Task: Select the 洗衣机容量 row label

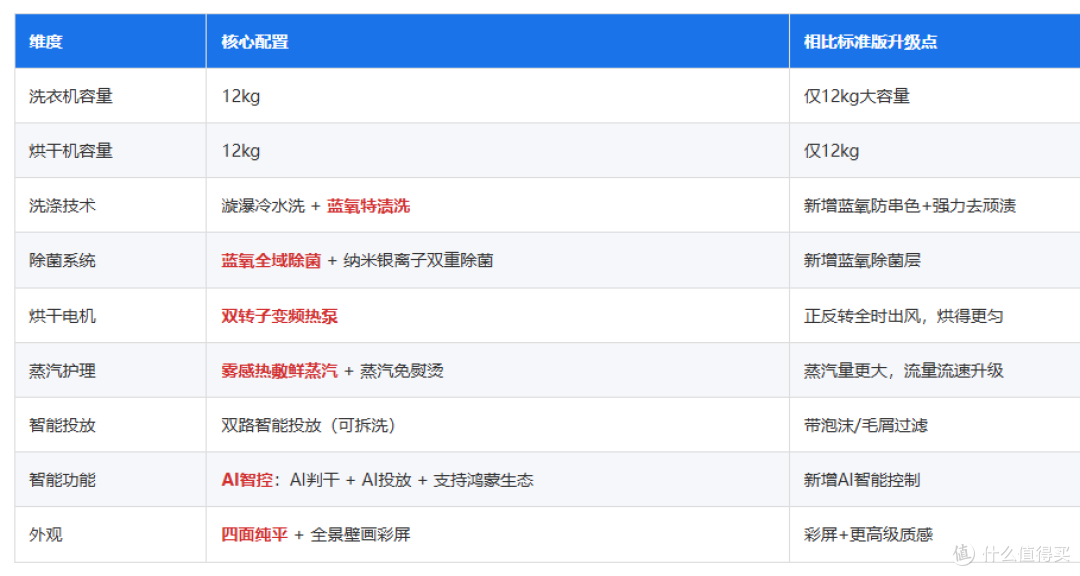Action: pos(71,96)
